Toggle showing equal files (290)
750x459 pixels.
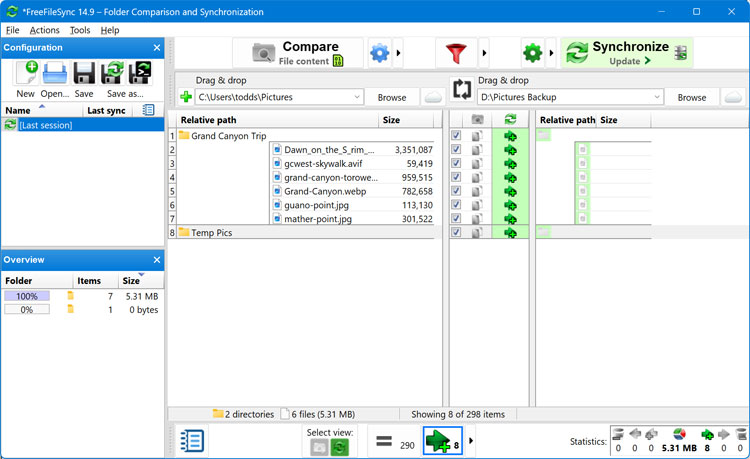tap(395, 441)
